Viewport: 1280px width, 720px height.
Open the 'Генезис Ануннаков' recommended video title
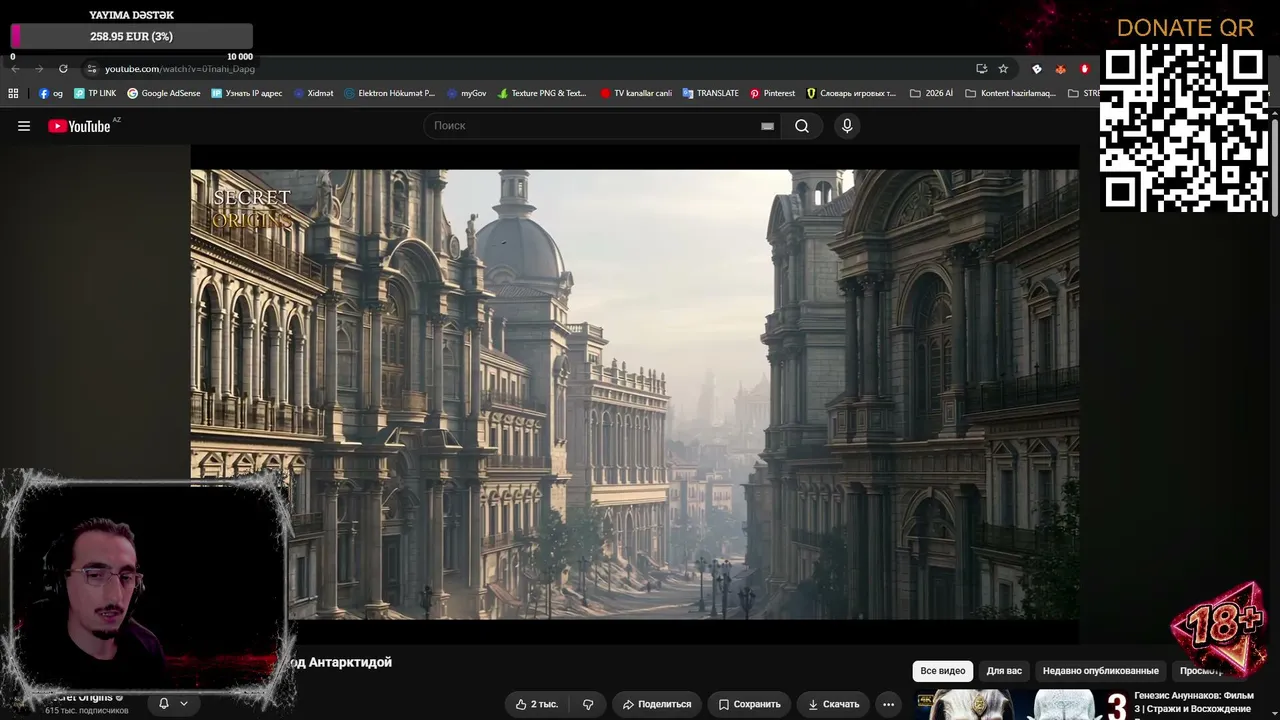point(1194,702)
